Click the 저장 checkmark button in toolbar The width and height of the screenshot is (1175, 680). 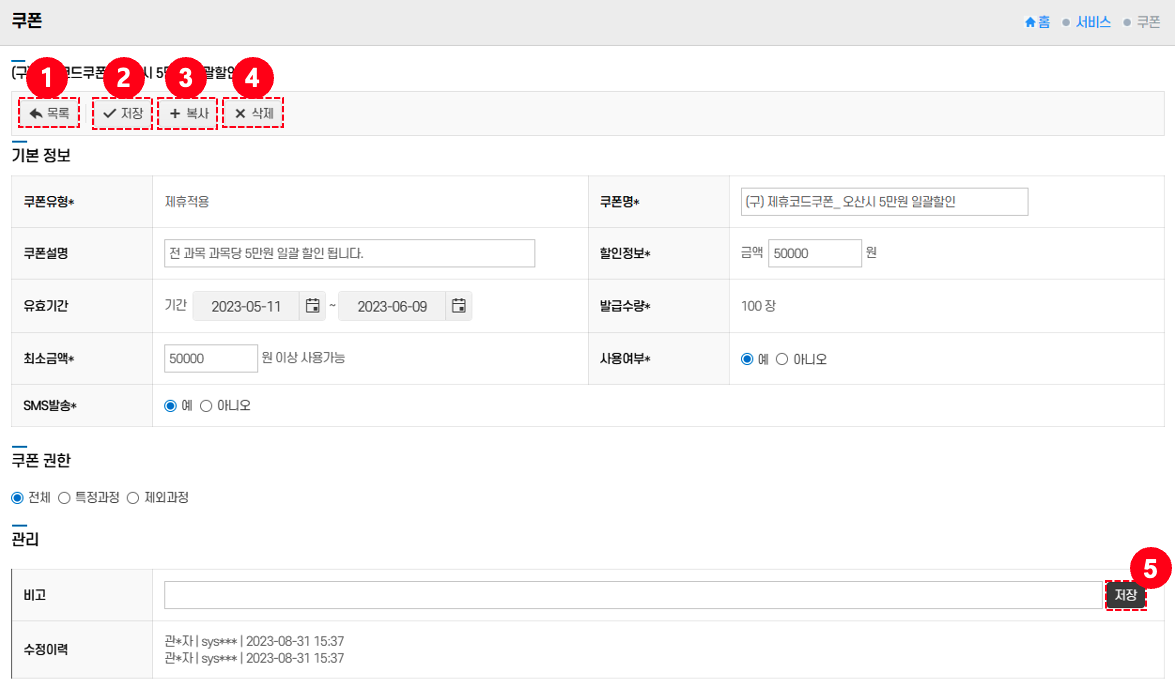tap(122, 114)
